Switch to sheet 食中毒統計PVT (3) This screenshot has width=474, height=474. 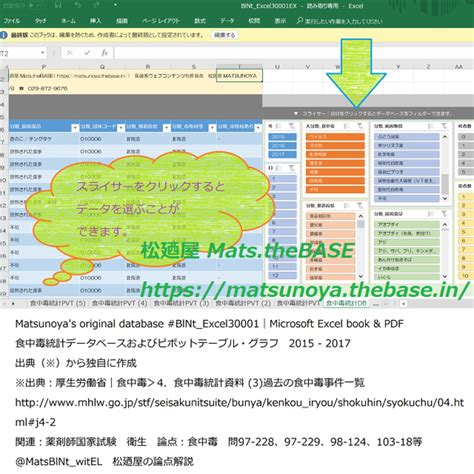tap(181, 303)
